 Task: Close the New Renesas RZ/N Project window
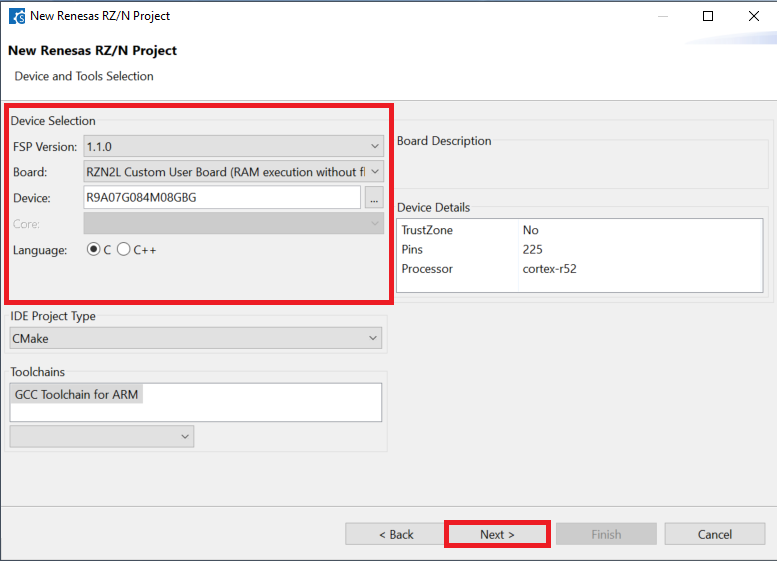pos(754,16)
